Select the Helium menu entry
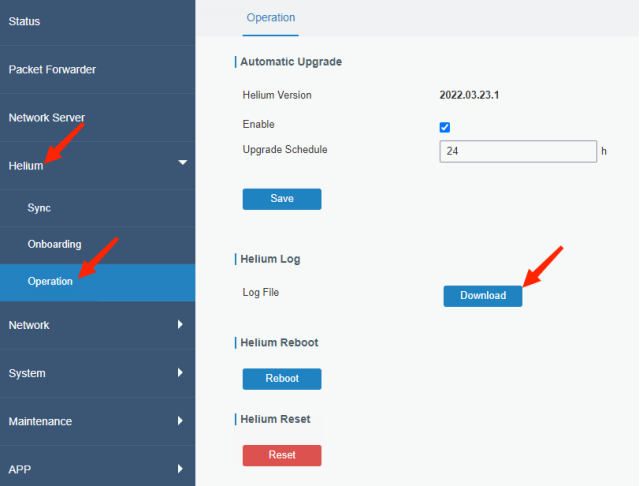 click(98, 166)
